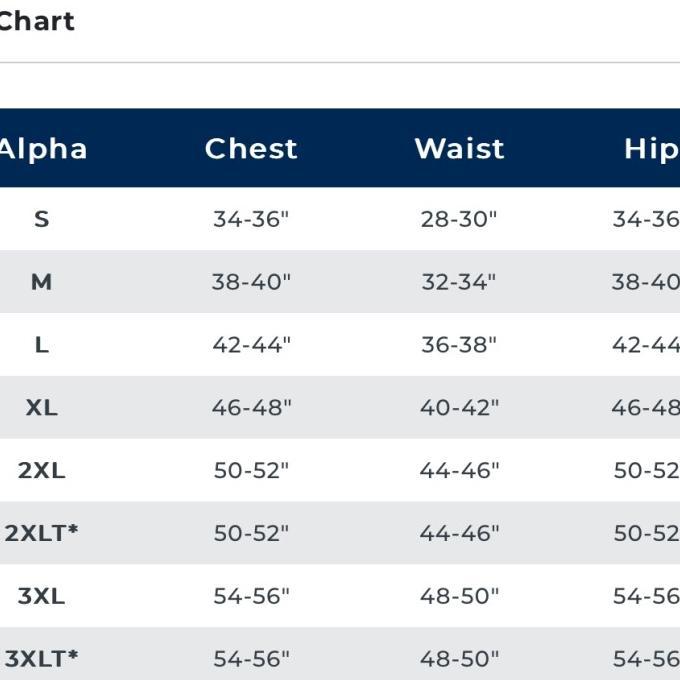Select the XL size row label
The image size is (680, 680).
click(x=42, y=408)
